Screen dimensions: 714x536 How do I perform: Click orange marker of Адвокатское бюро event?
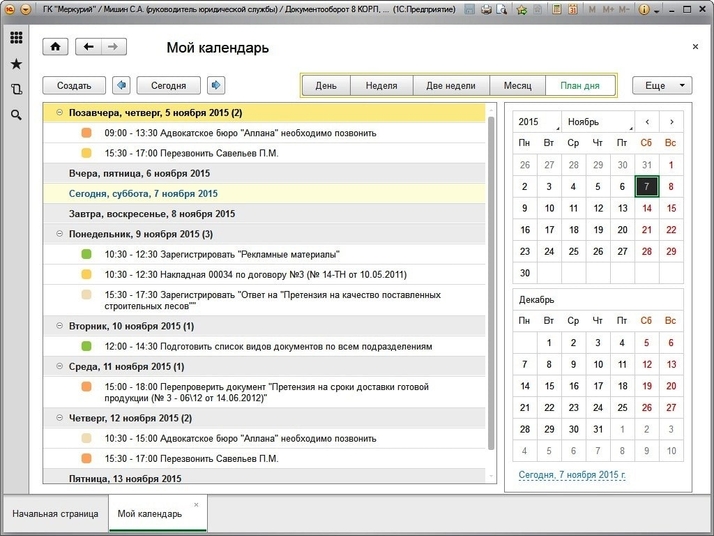tap(87, 133)
